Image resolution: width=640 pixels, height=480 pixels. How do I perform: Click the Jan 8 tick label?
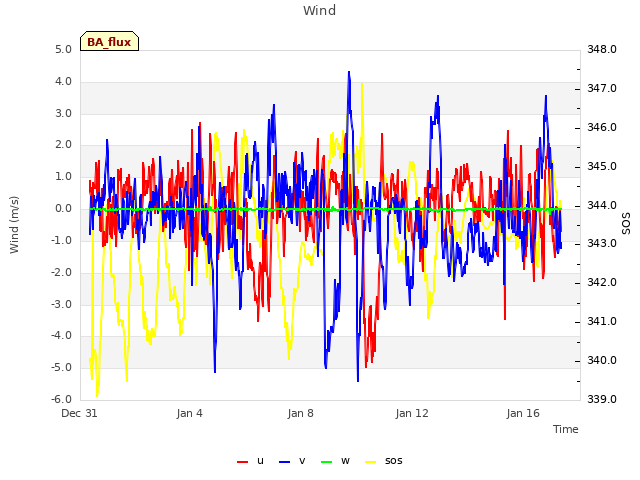[300, 413]
